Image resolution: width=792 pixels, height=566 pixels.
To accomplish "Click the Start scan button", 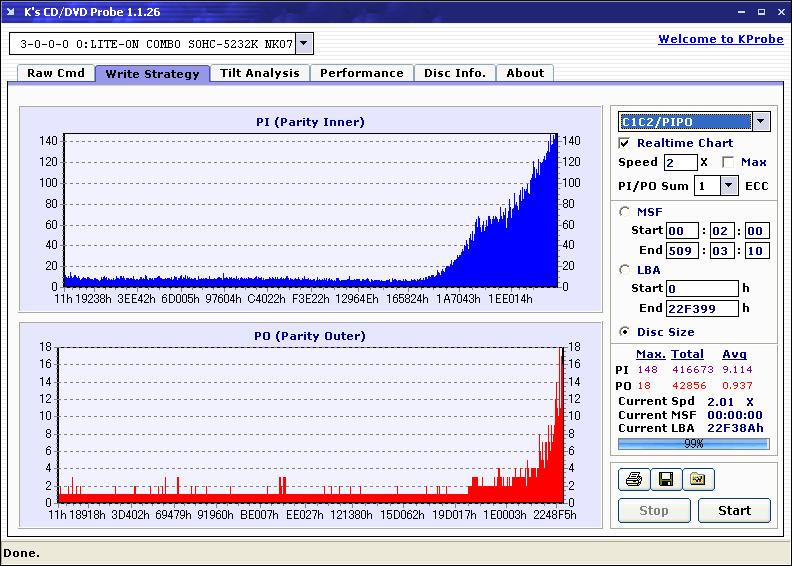I will tap(734, 510).
